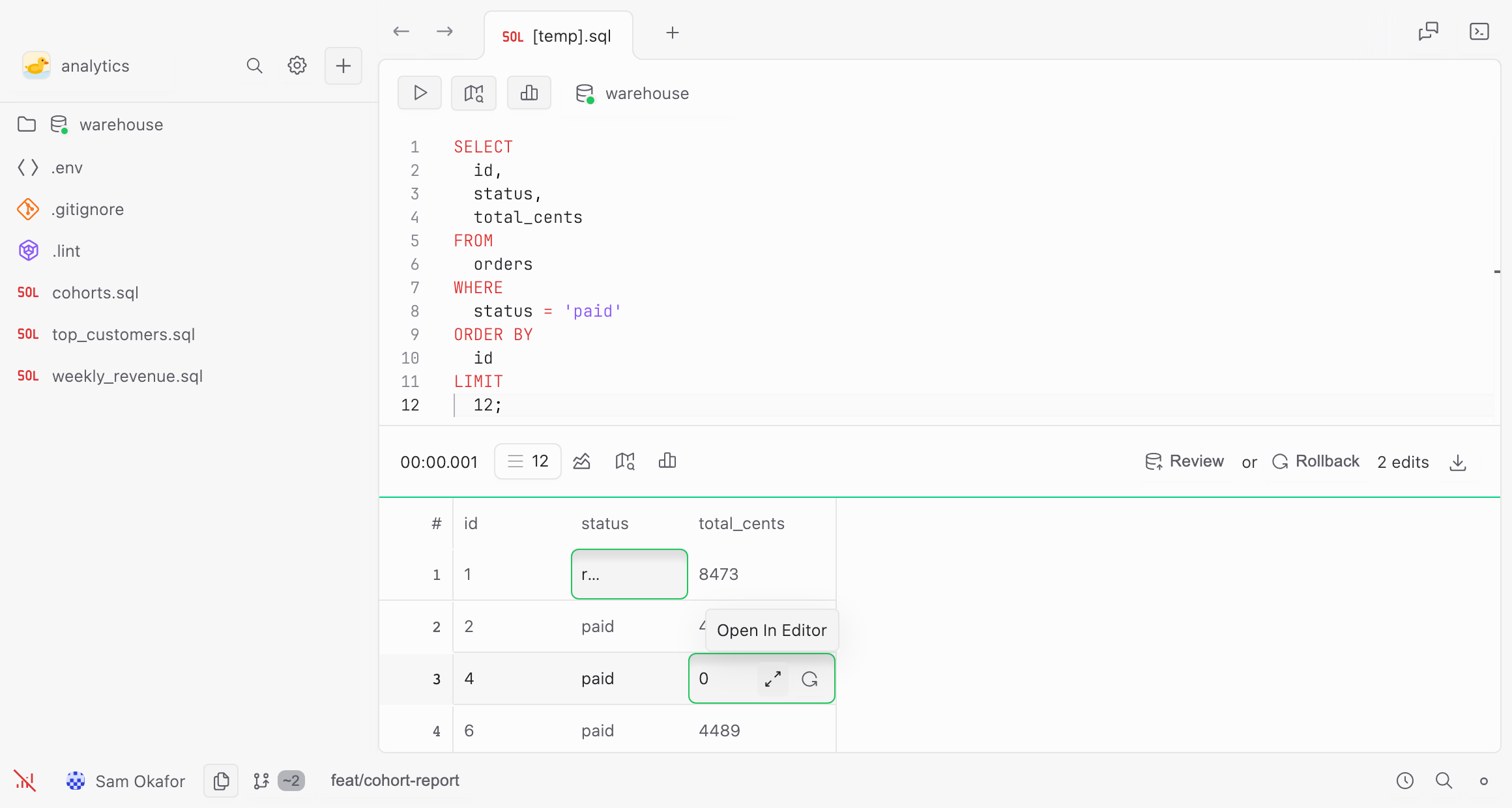Click the Sam Okafor user entry

tap(126, 781)
